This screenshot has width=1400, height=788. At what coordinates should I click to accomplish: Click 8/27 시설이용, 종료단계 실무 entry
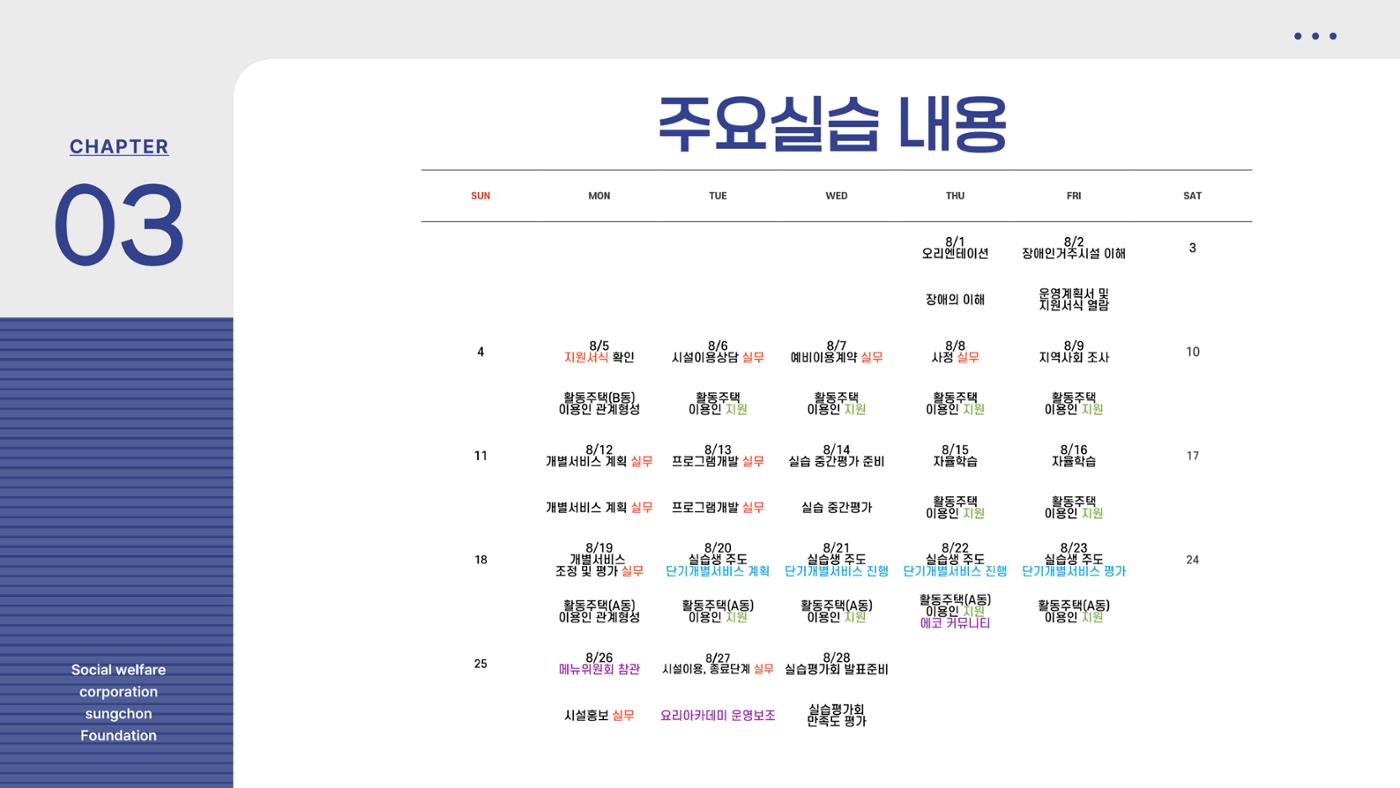tap(718, 664)
